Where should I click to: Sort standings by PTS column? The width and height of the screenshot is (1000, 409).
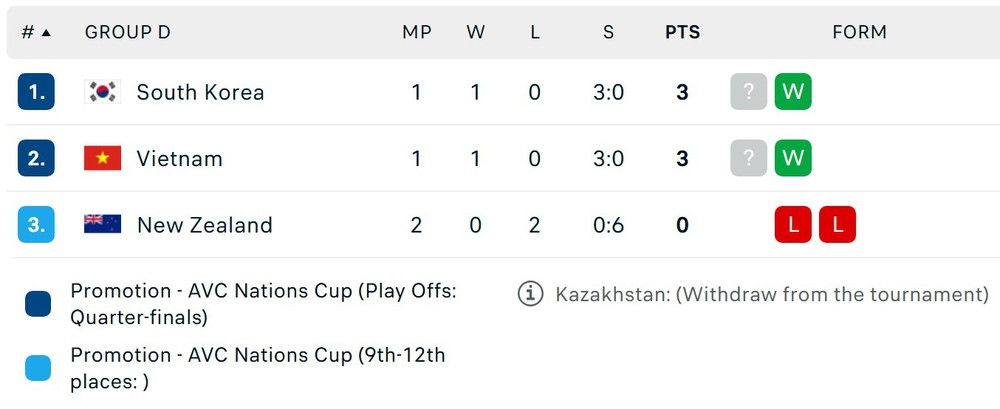point(682,33)
